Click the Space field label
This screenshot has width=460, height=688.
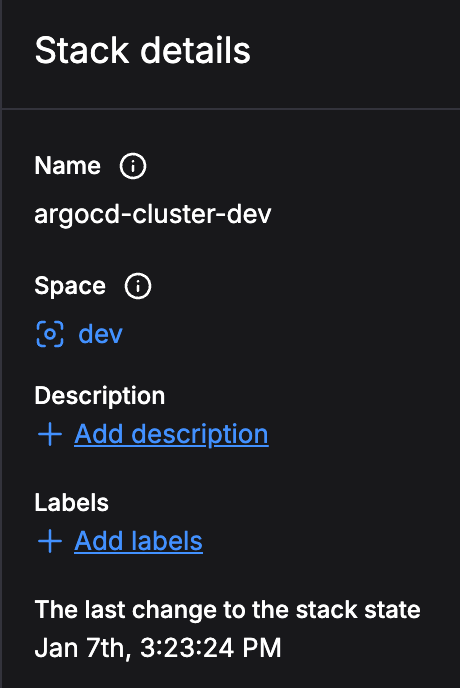click(70, 286)
